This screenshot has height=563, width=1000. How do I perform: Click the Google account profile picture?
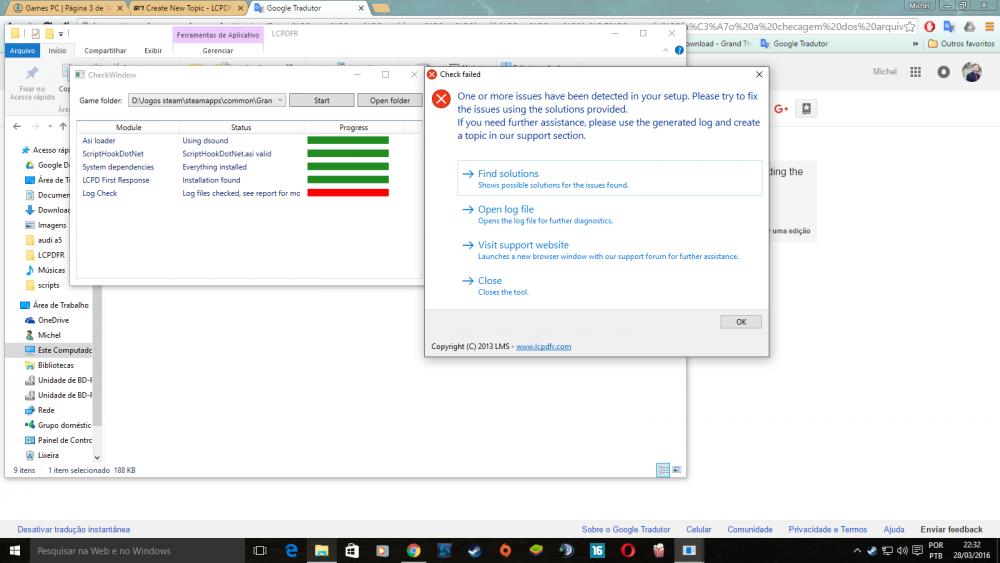972,72
